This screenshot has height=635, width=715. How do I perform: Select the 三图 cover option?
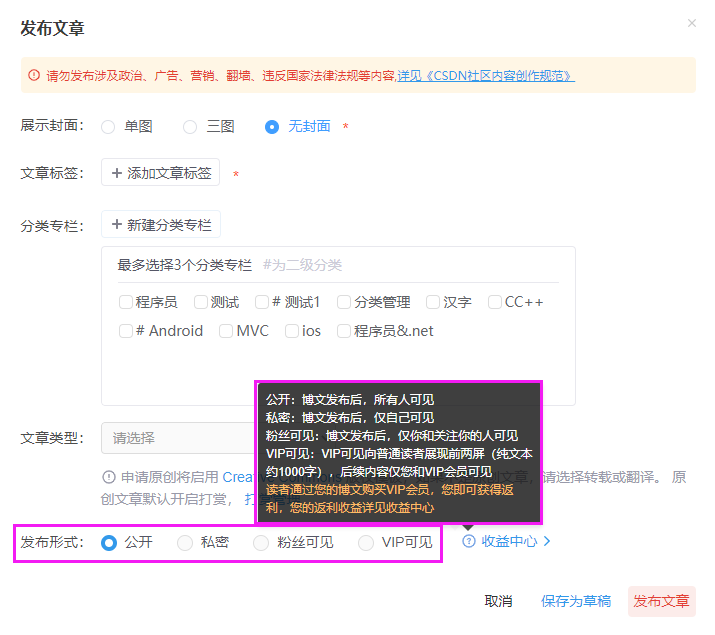190,127
